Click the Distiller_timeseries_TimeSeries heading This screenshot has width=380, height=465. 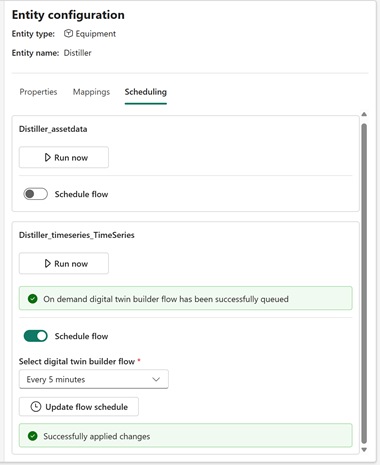[77, 235]
